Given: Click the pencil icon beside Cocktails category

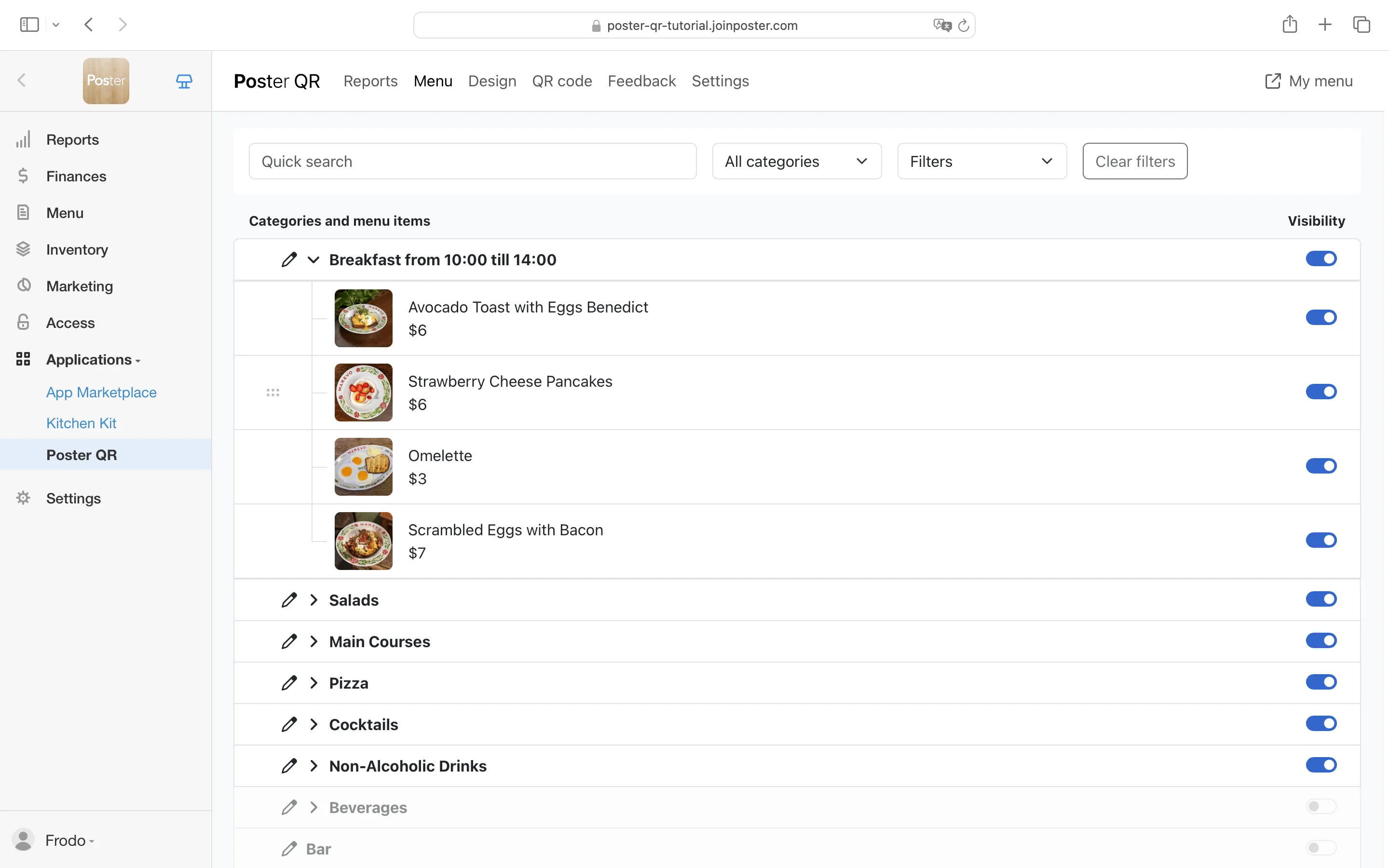Looking at the screenshot, I should [289, 724].
